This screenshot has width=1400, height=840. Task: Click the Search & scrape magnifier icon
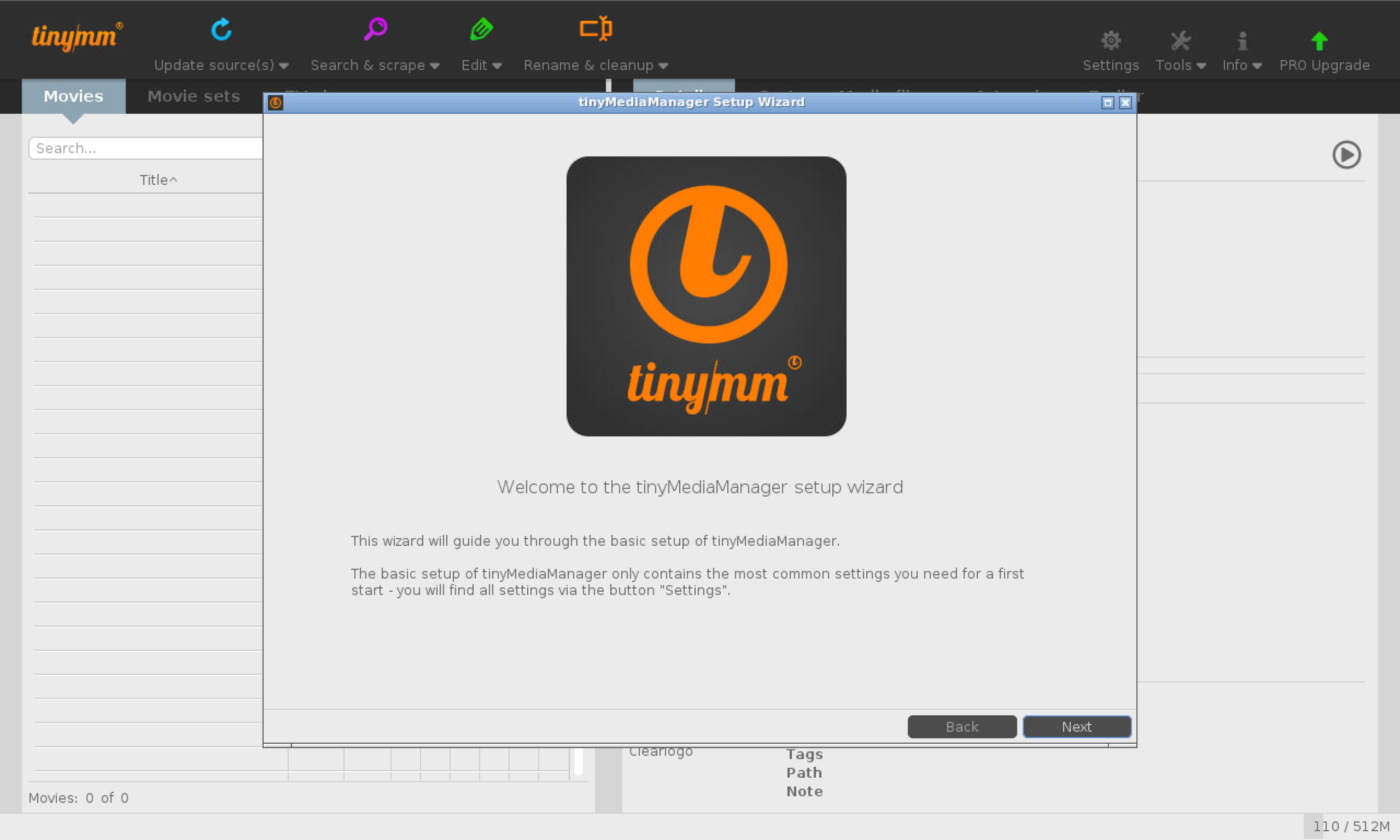[x=375, y=29]
